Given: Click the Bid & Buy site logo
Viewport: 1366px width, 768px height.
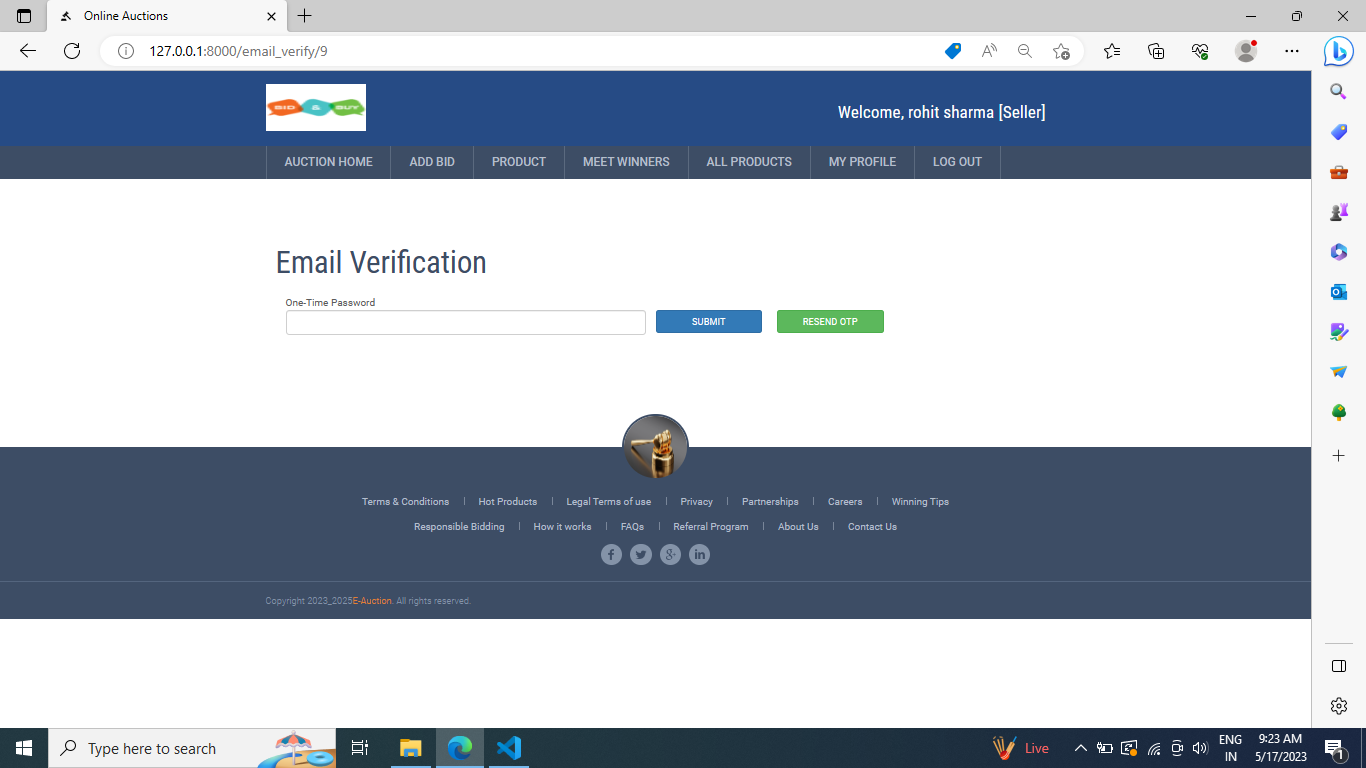Looking at the screenshot, I should tap(315, 107).
